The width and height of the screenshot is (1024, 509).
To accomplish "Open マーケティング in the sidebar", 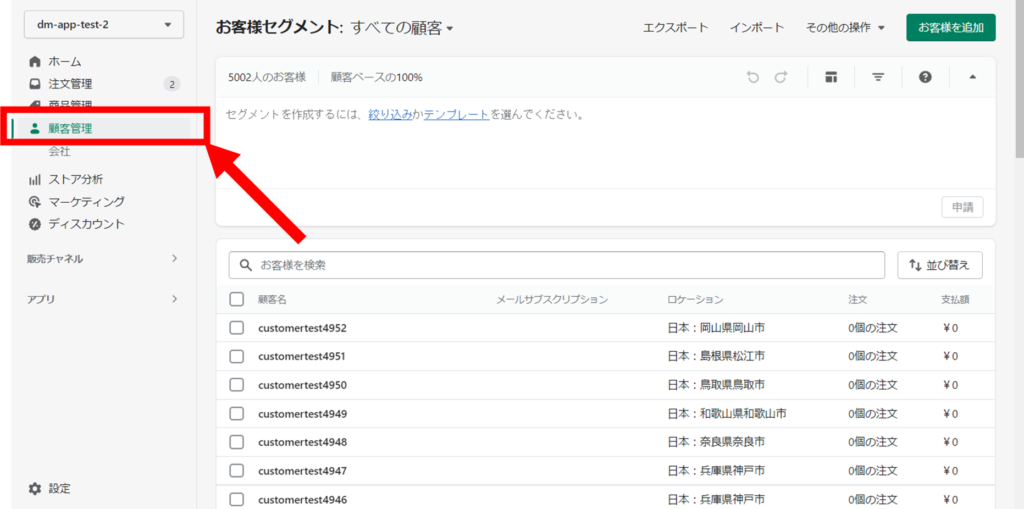I will (86, 202).
